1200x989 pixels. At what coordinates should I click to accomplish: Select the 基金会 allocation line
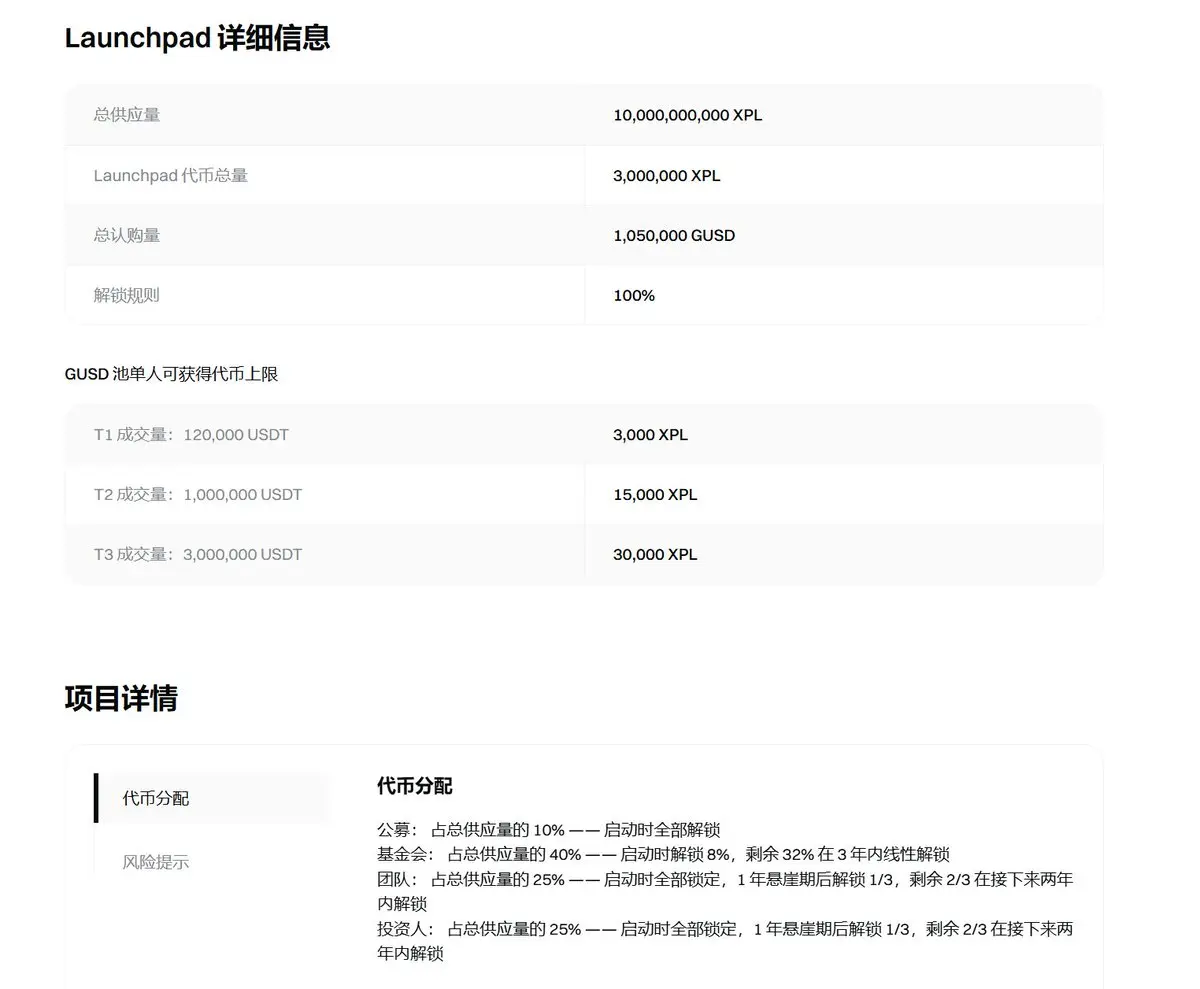click(x=663, y=855)
